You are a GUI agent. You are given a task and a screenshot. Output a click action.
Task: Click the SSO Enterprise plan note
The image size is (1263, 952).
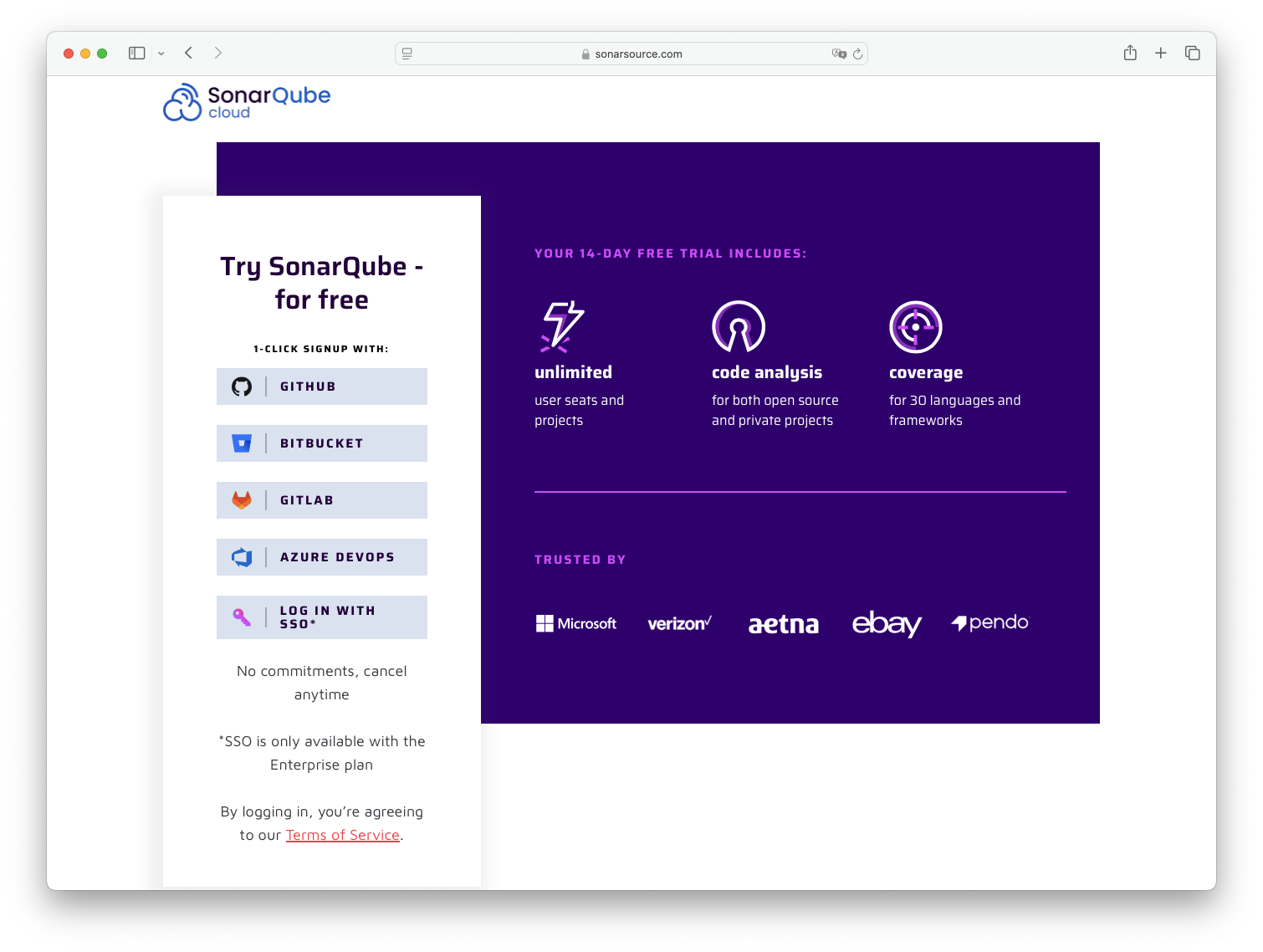[x=322, y=753]
